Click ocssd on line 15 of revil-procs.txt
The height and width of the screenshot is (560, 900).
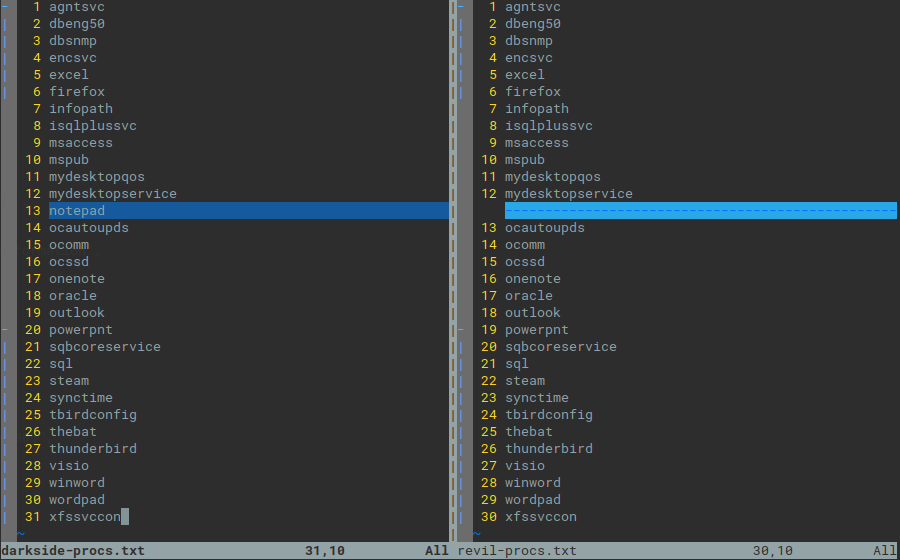tap(525, 262)
